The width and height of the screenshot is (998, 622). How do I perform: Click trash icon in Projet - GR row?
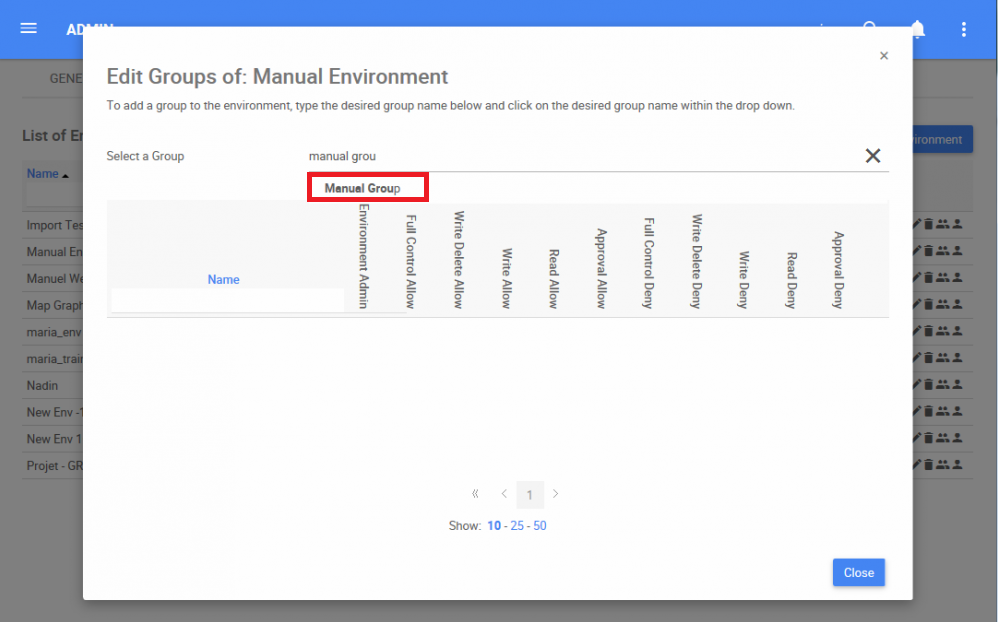click(929, 465)
